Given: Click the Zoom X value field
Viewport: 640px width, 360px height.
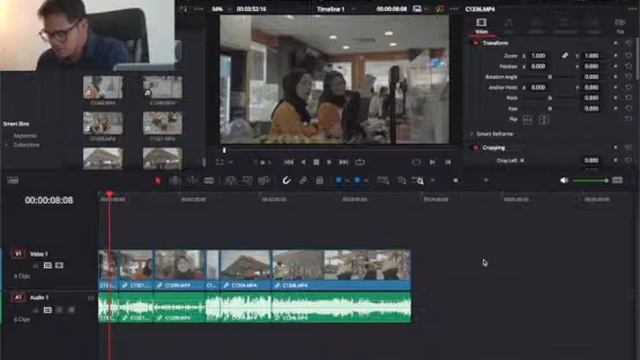Looking at the screenshot, I should (538, 56).
